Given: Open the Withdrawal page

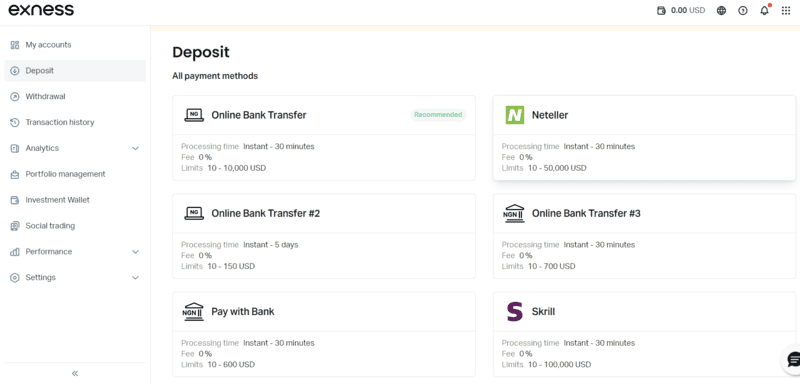Looking at the screenshot, I should point(75,96).
